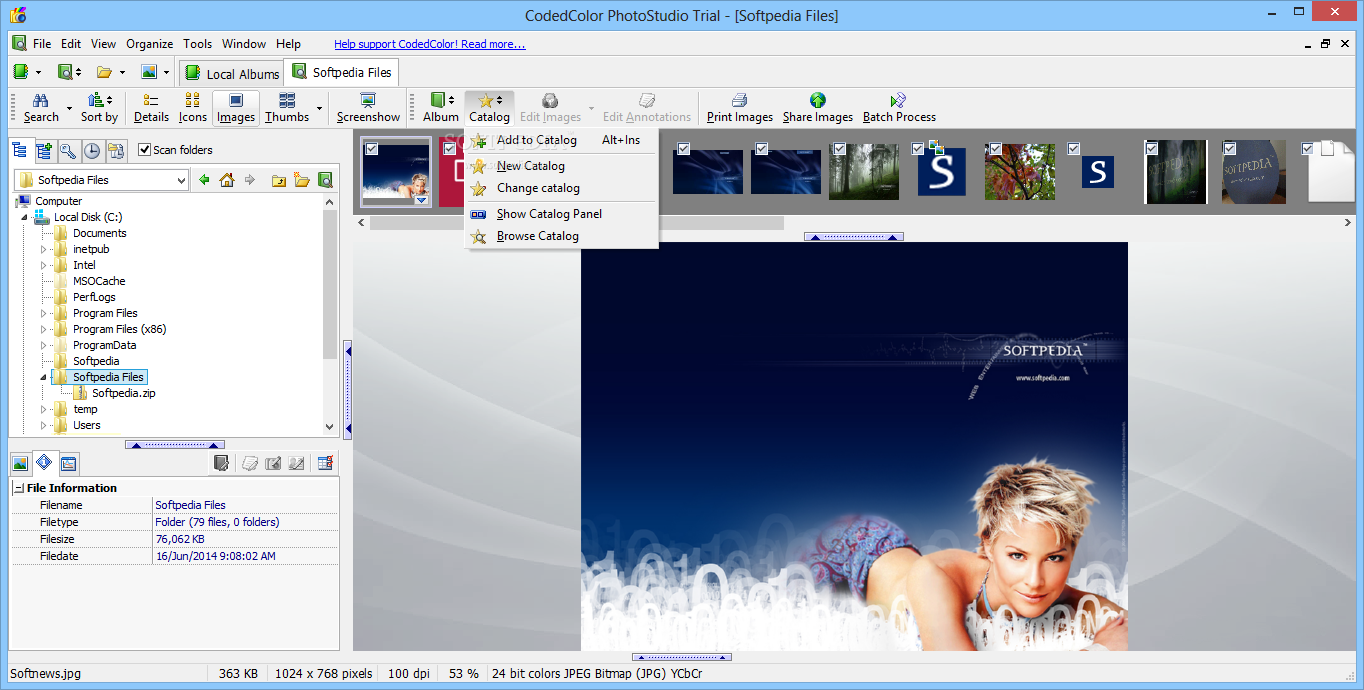1364x690 pixels.
Task: Select the Program Files (x86) folder
Action: click(119, 329)
